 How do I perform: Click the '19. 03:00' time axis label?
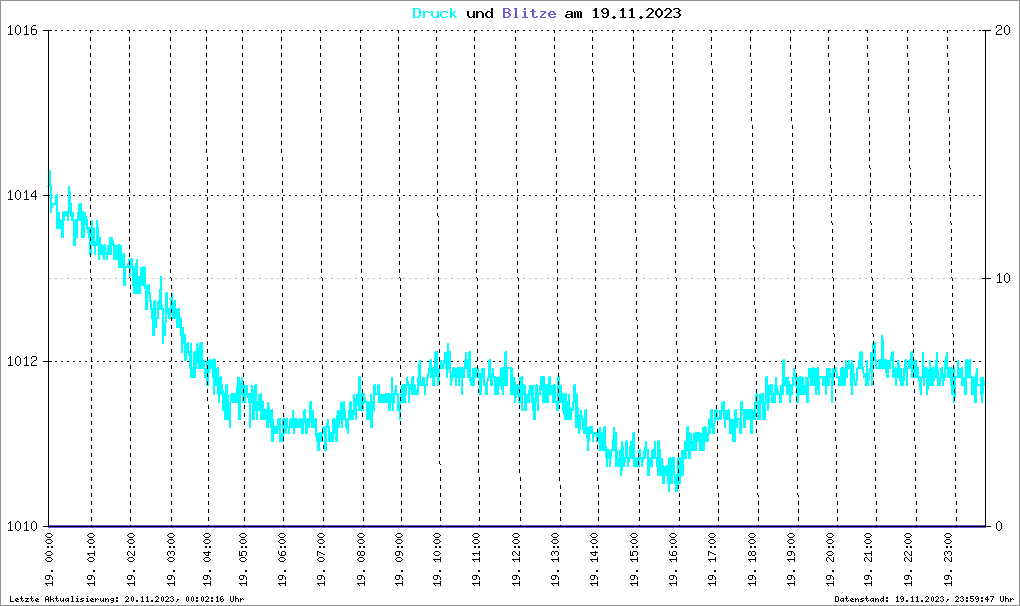[x=171, y=560]
